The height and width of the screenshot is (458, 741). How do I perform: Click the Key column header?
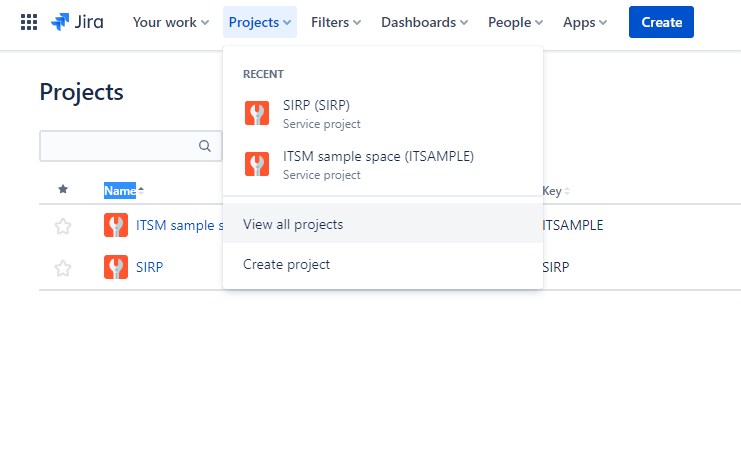coord(552,191)
